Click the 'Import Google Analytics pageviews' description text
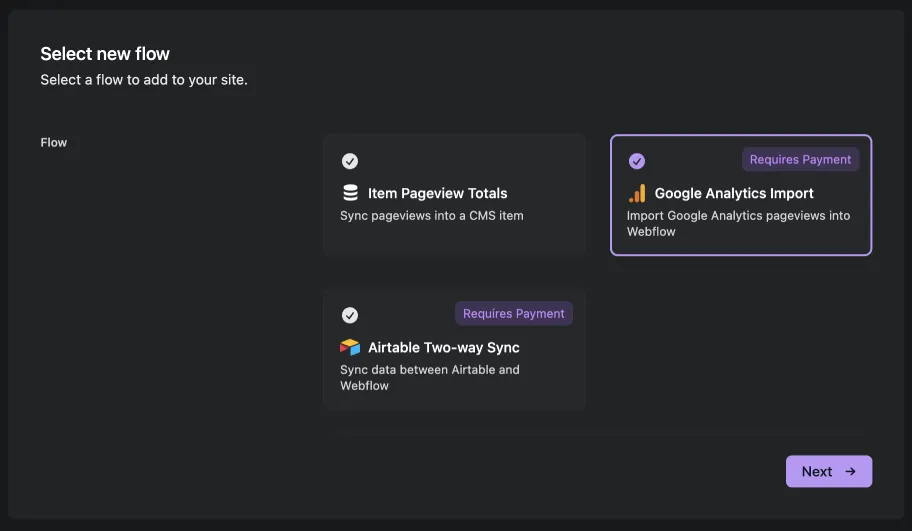This screenshot has height=531, width=912. [738, 223]
